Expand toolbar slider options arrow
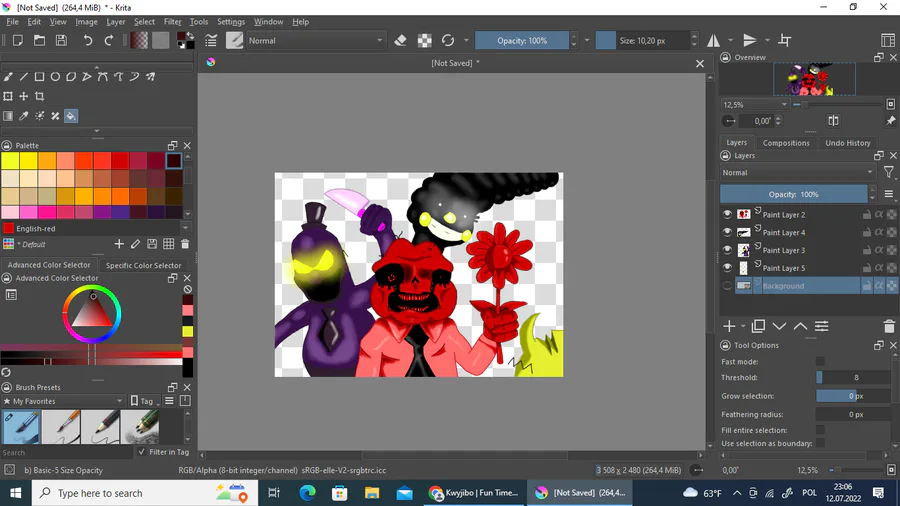The width and height of the screenshot is (900, 506). coord(587,41)
